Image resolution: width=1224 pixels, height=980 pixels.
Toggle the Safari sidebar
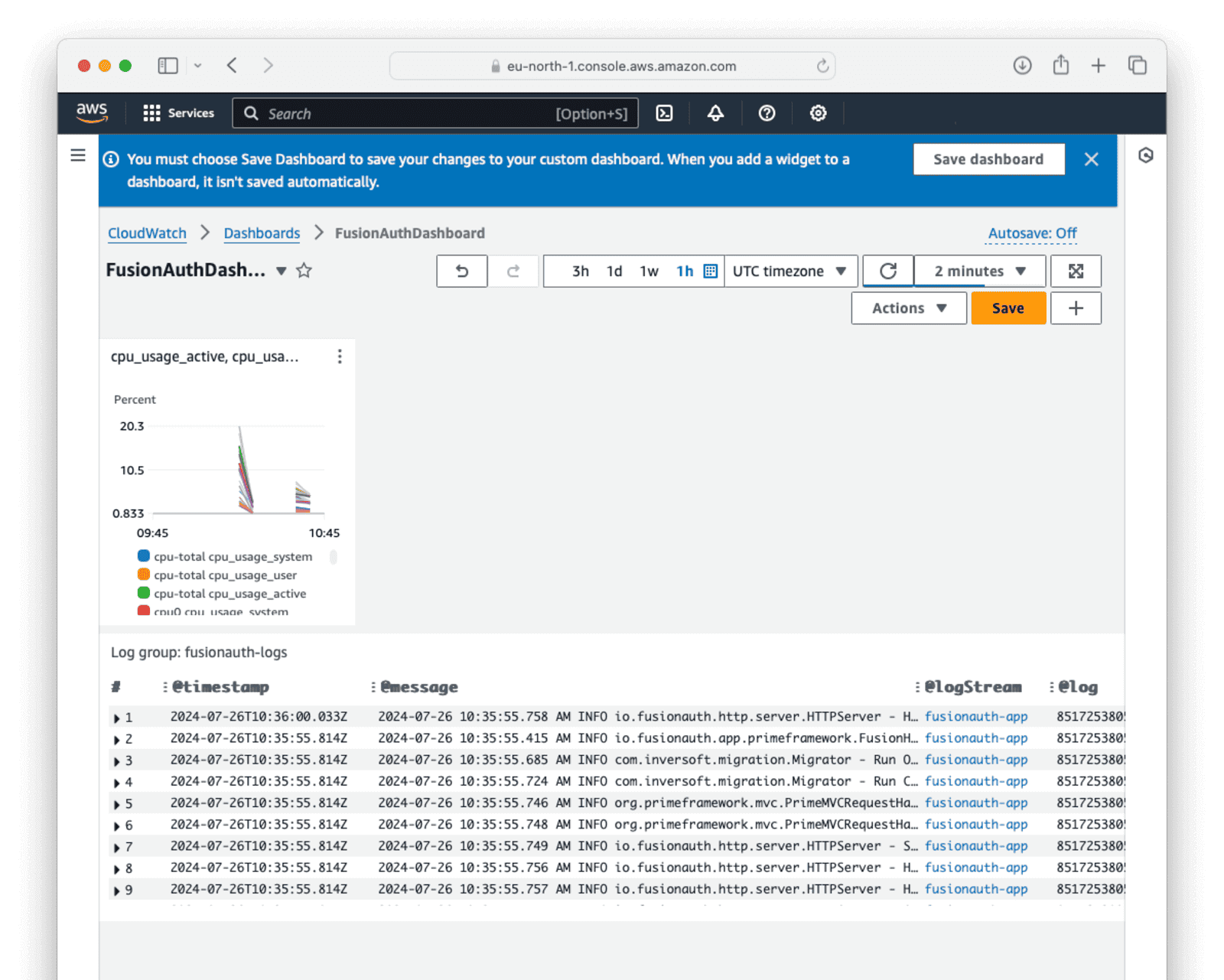click(x=168, y=66)
